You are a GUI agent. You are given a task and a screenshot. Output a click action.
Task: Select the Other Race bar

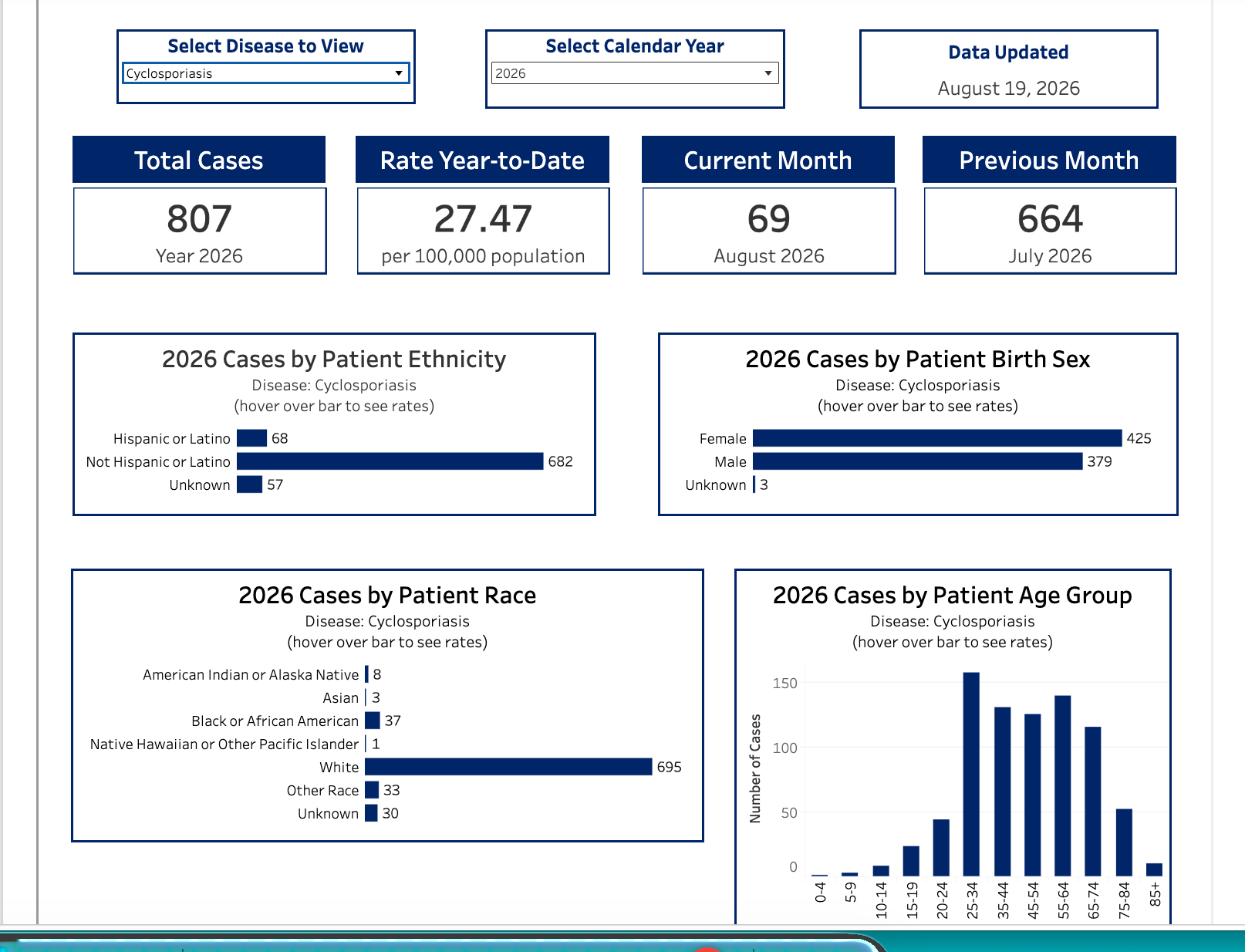click(372, 790)
